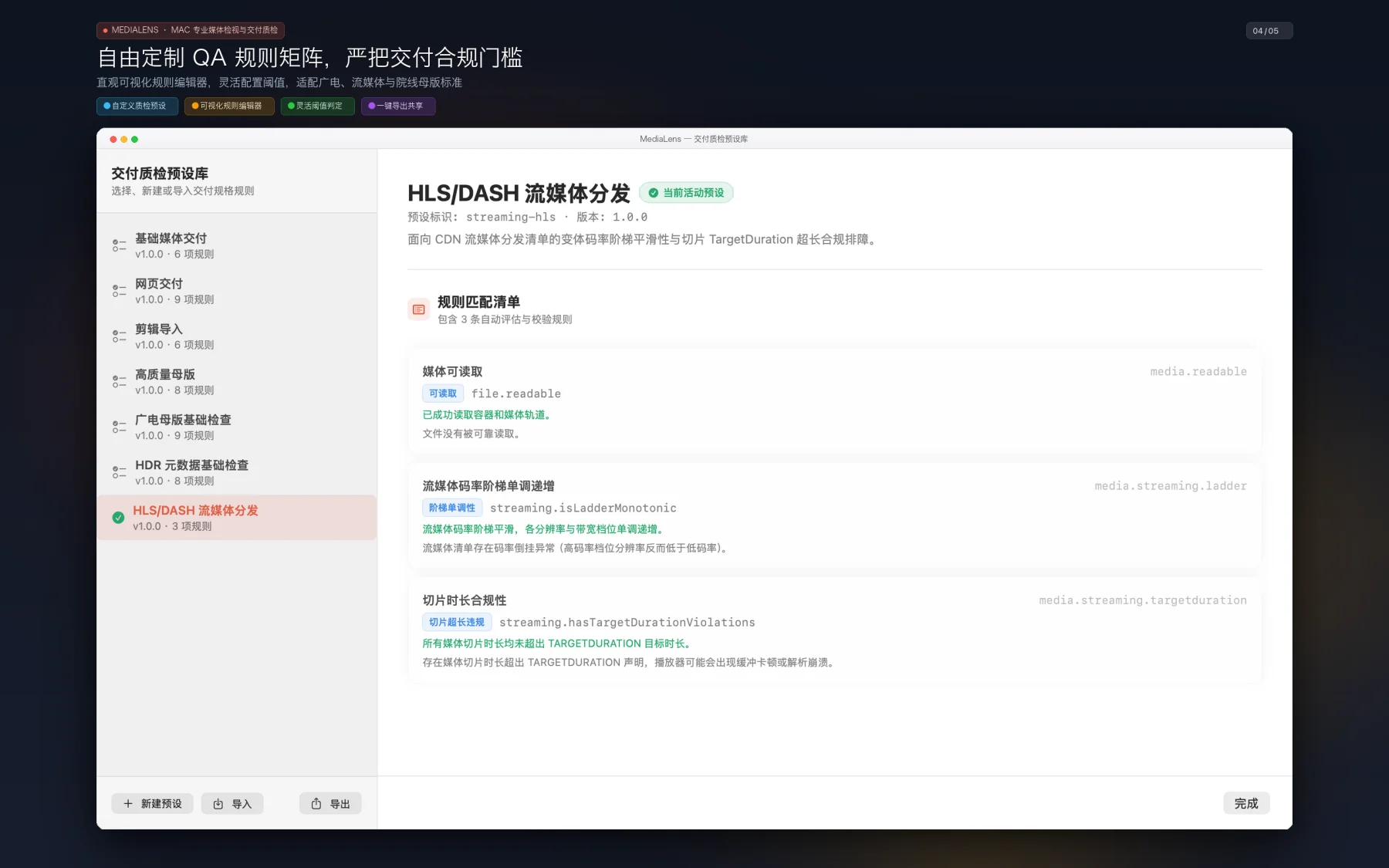Viewport: 1389px width, 868px height.
Task: Click the 切片超长违规 tag
Action: point(457,622)
